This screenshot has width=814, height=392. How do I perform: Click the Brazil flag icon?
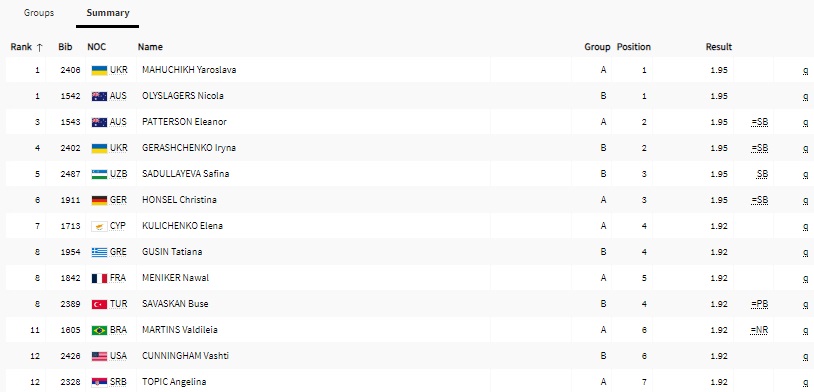[x=99, y=330]
